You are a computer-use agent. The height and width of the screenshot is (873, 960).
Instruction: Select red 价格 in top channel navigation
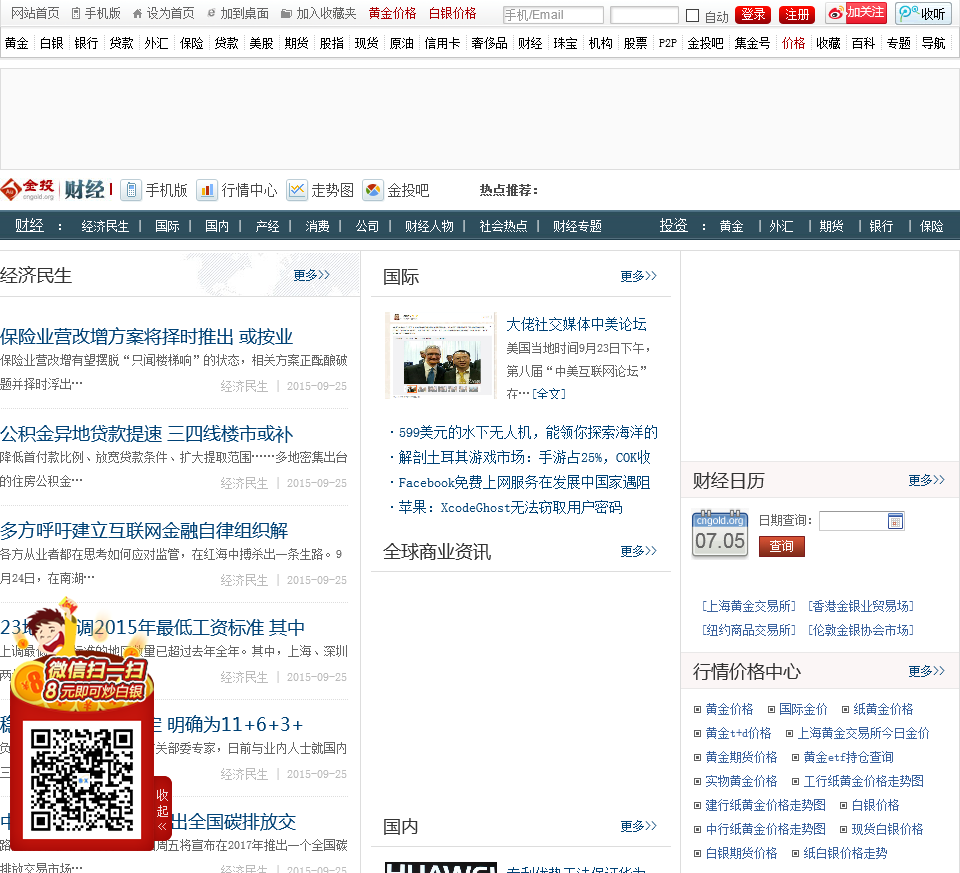pos(793,43)
